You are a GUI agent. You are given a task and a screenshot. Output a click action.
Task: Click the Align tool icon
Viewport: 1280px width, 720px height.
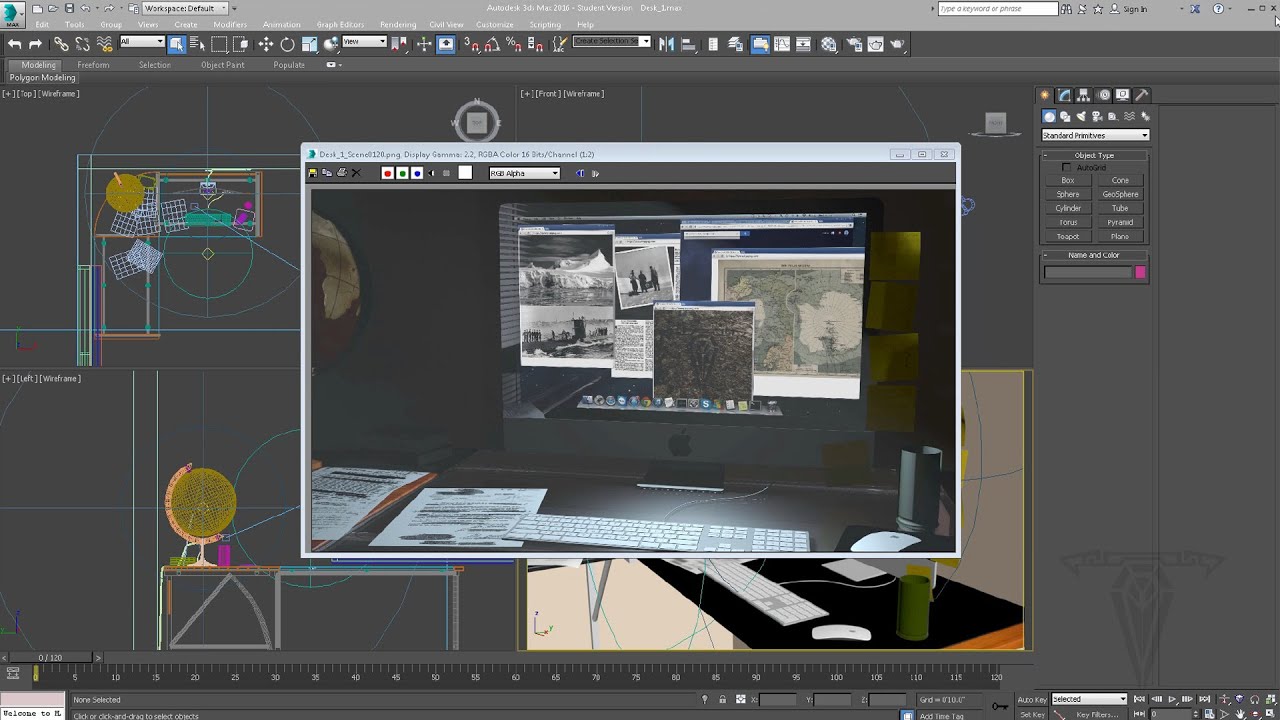point(687,44)
